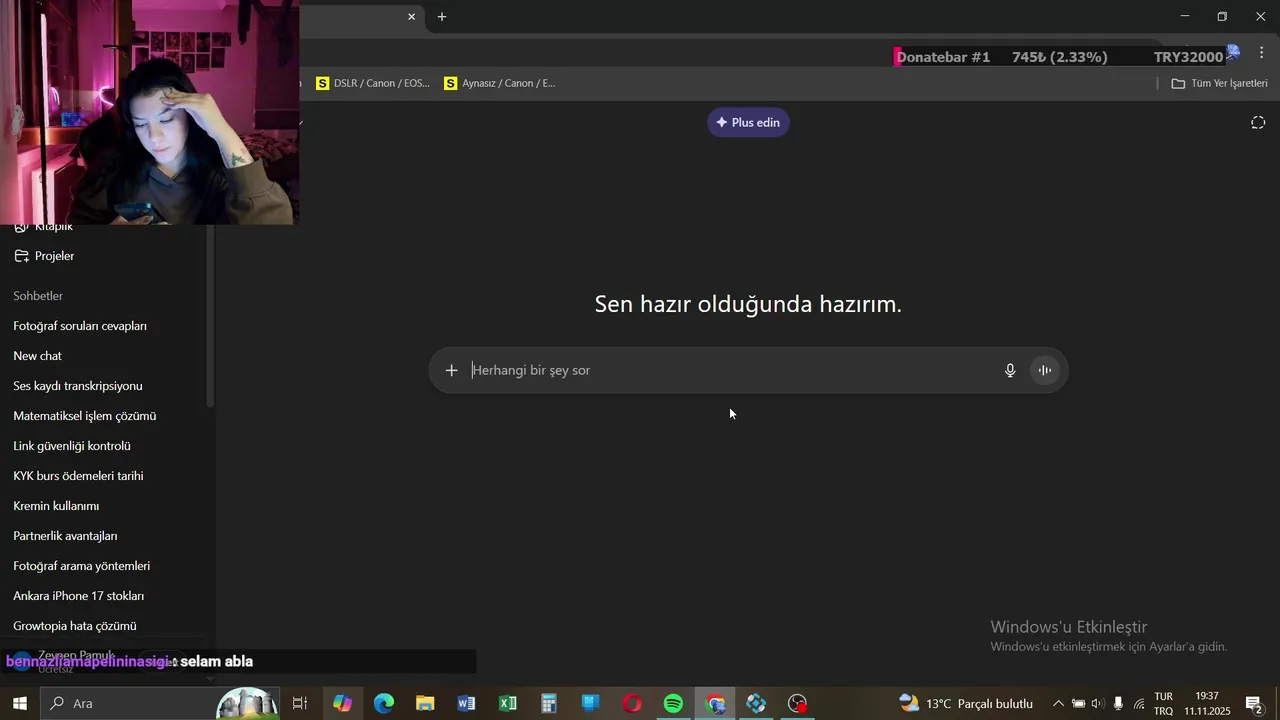The width and height of the screenshot is (1280, 720).
Task: Click the microphone tray icon
Action: 1118,703
